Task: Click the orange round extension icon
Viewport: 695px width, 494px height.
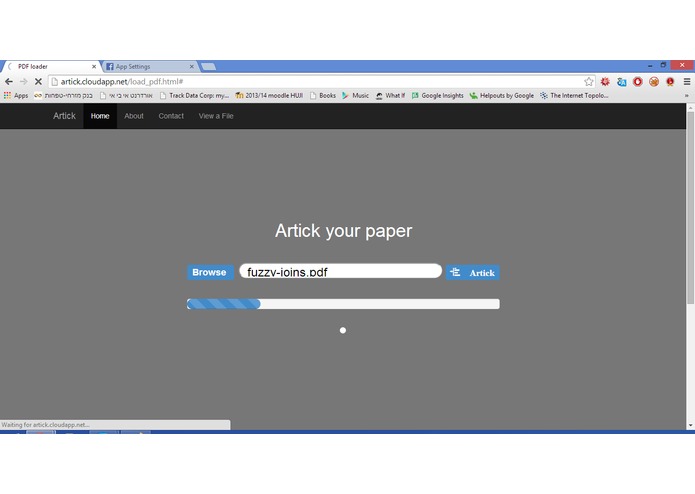Action: pos(654,82)
